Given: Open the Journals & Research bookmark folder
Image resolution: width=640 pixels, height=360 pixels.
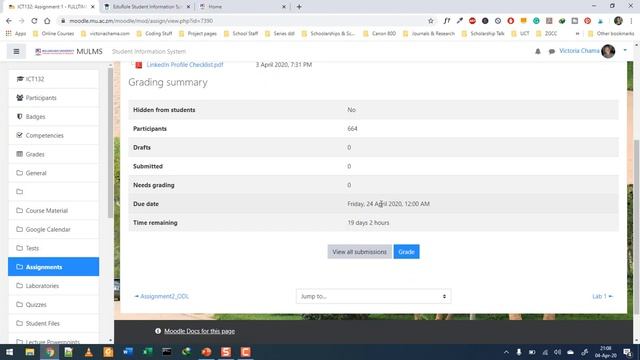Looking at the screenshot, I should pos(429,33).
